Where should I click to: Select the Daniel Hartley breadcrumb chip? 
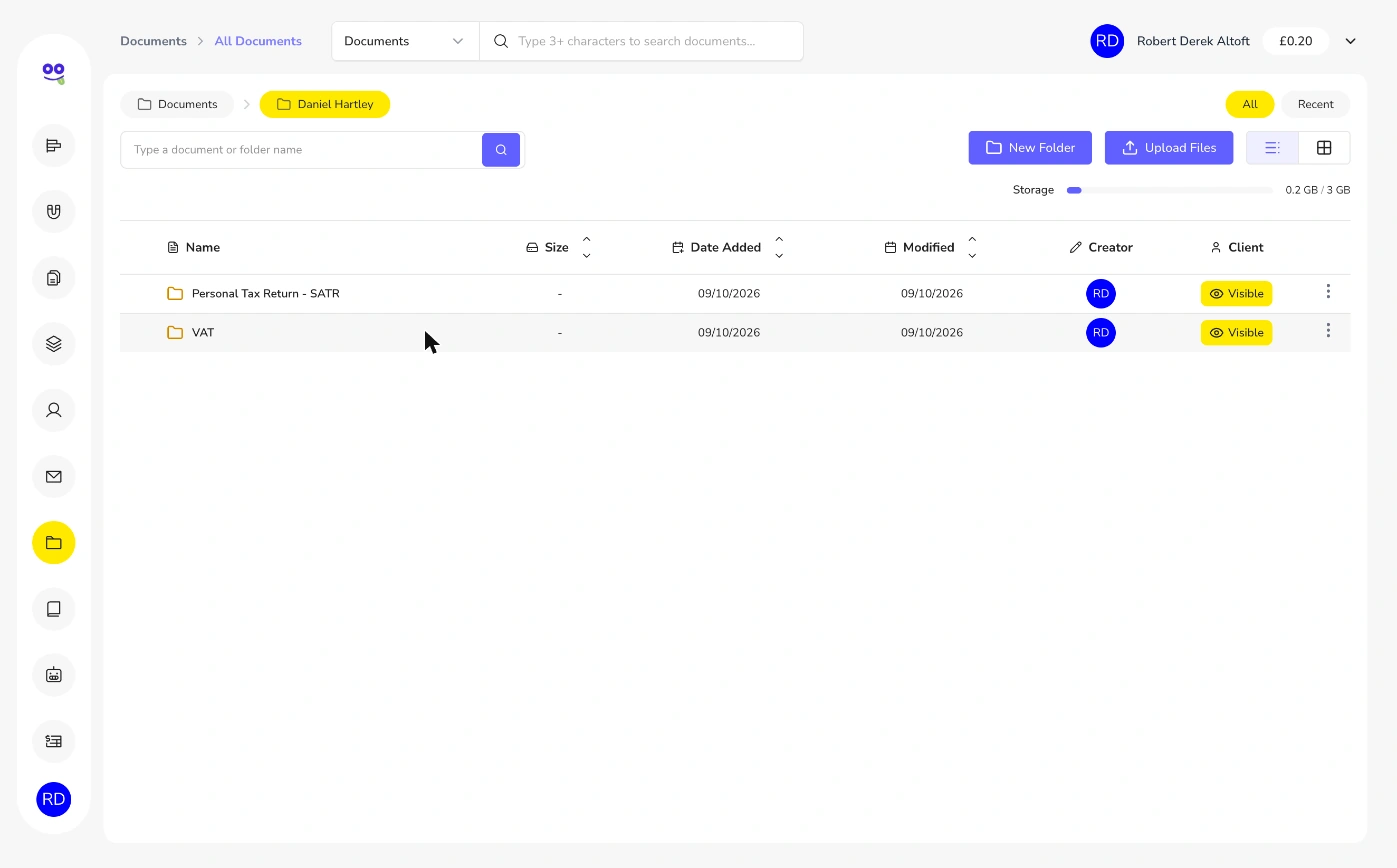pos(325,104)
